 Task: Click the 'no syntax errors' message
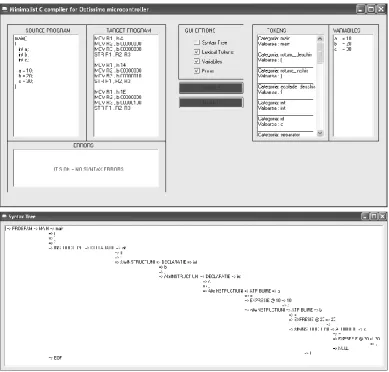[89, 169]
